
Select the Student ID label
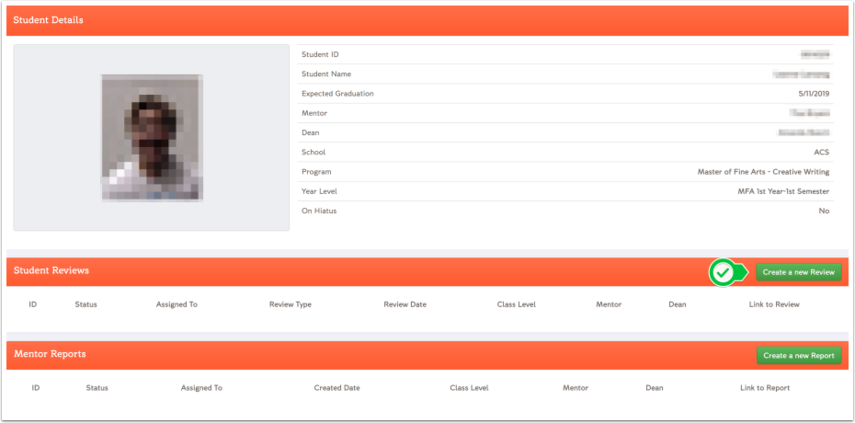(x=320, y=55)
